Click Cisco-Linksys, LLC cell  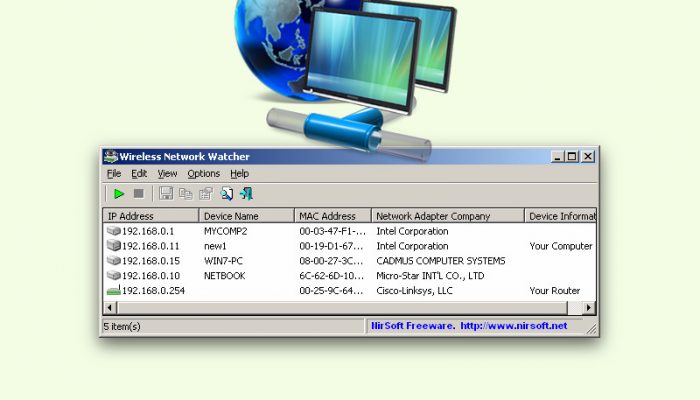(x=414, y=291)
